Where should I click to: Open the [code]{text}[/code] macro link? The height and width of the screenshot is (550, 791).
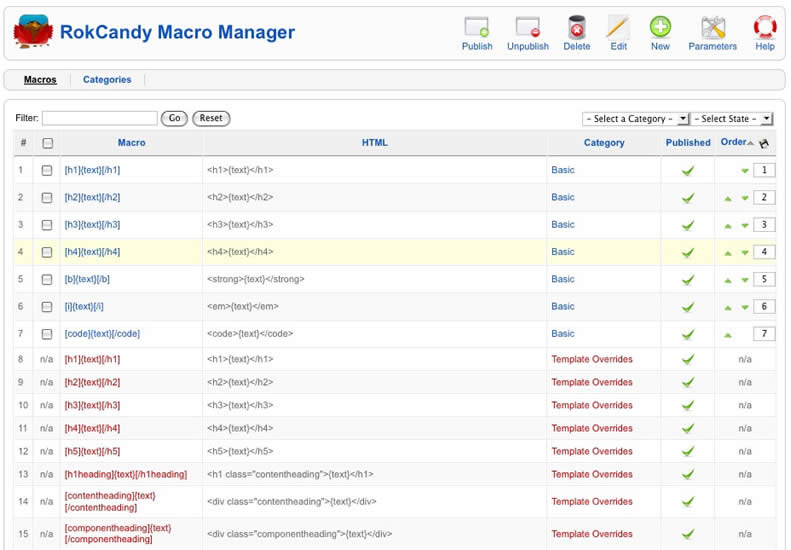(x=102, y=334)
